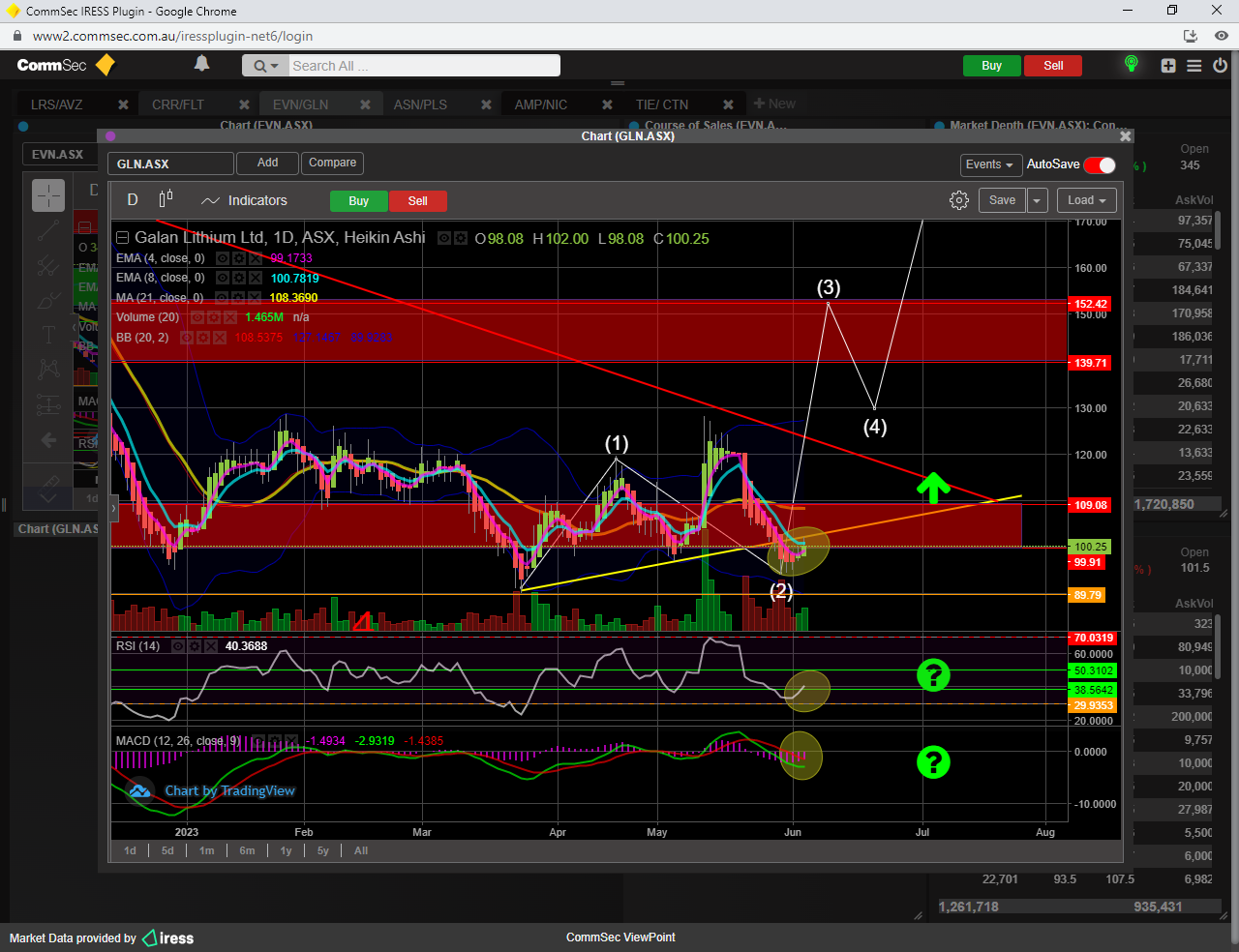The image size is (1239, 952).
Task: Click the Search All input field
Action: click(x=423, y=66)
